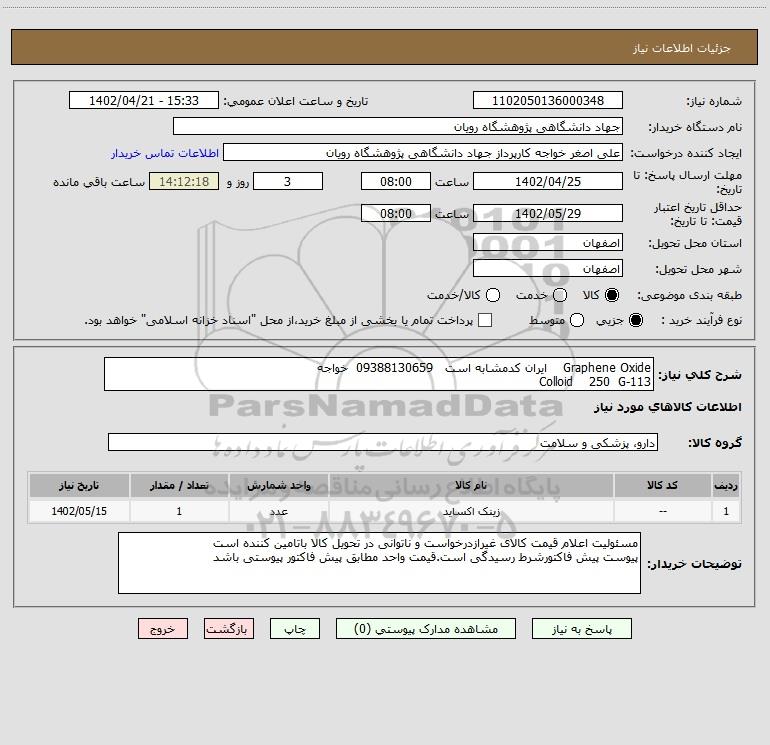Click the delivery city field اصفهان

pyautogui.click(x=548, y=269)
